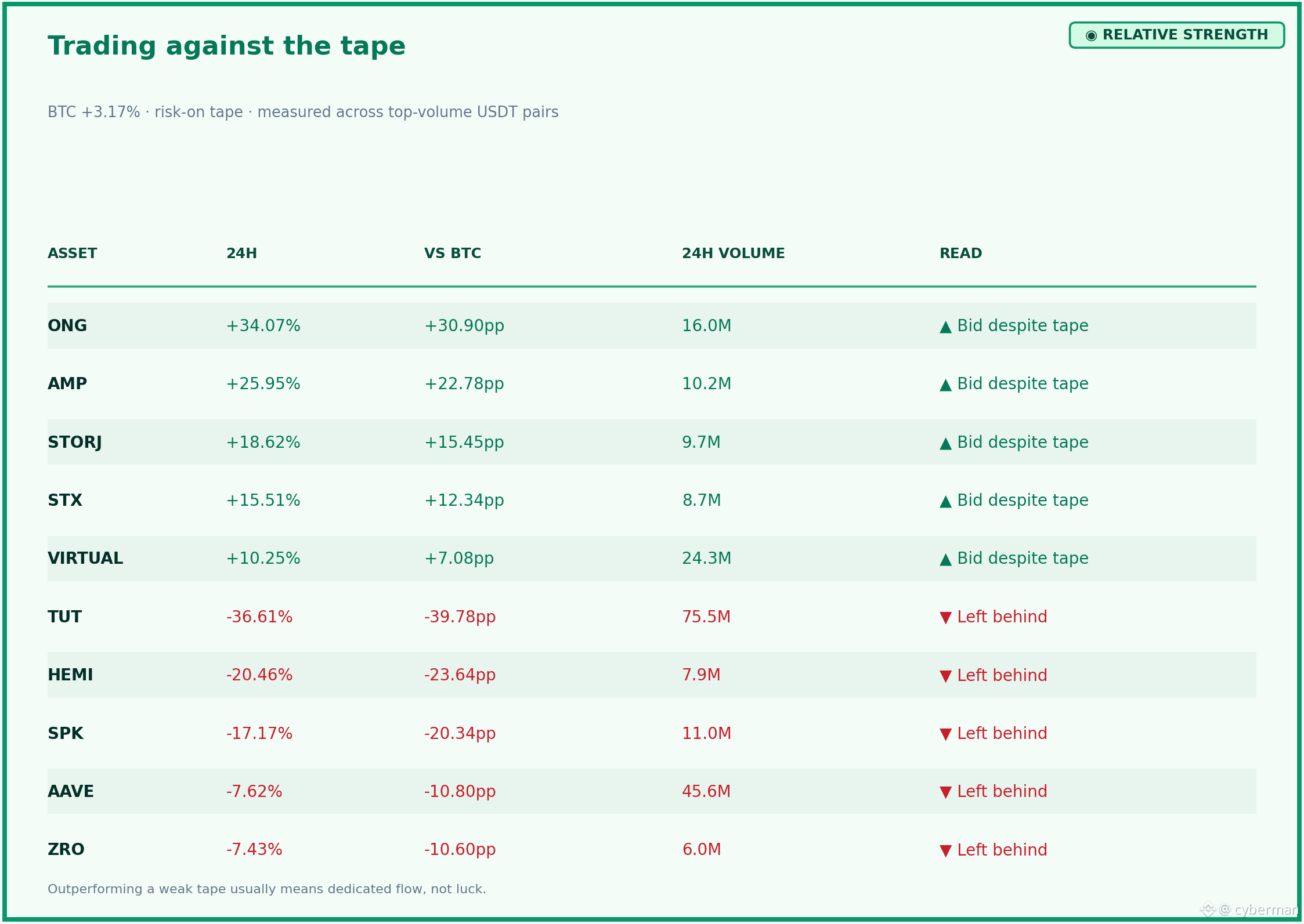Image resolution: width=1304 pixels, height=924 pixels.
Task: Click TUT 24H volume value 75.5M
Action: (706, 617)
